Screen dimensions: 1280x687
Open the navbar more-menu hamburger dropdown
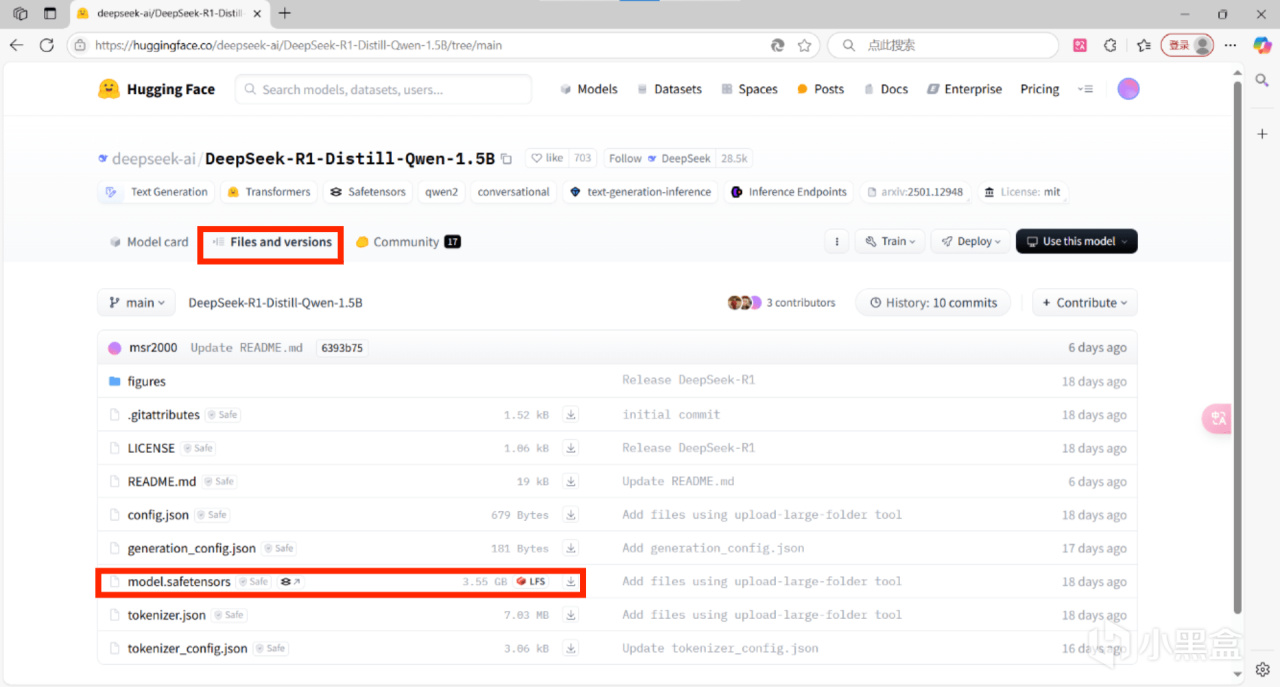(1085, 89)
